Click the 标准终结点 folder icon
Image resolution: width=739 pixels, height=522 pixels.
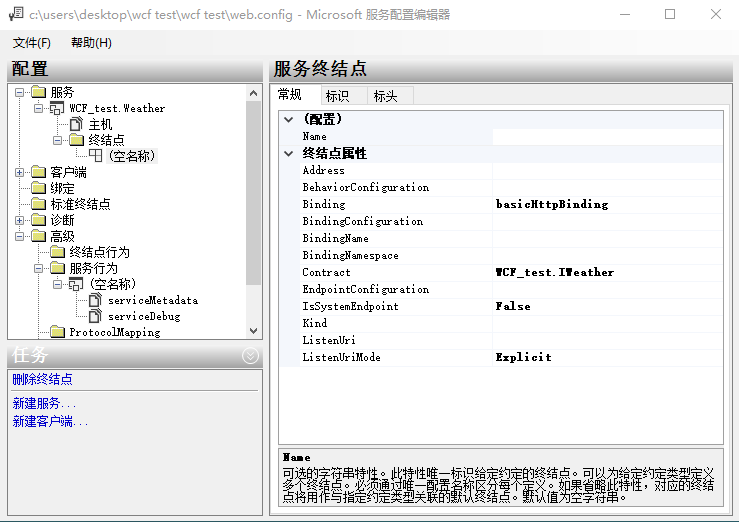(x=39, y=204)
